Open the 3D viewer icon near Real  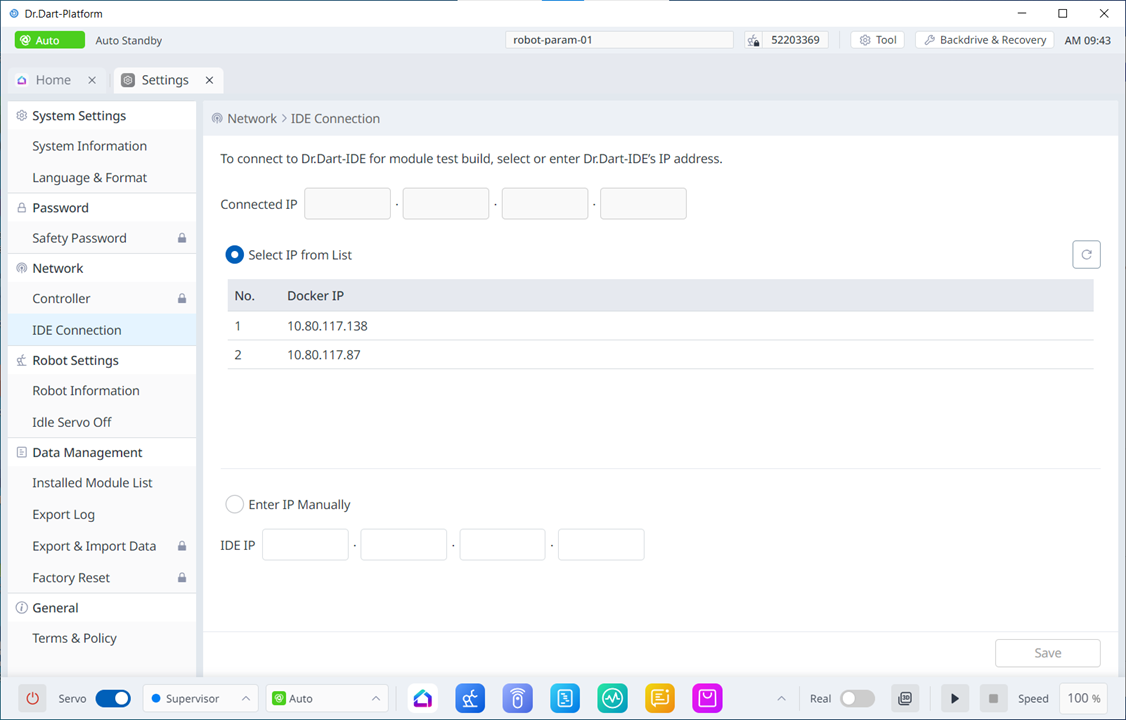click(905, 698)
